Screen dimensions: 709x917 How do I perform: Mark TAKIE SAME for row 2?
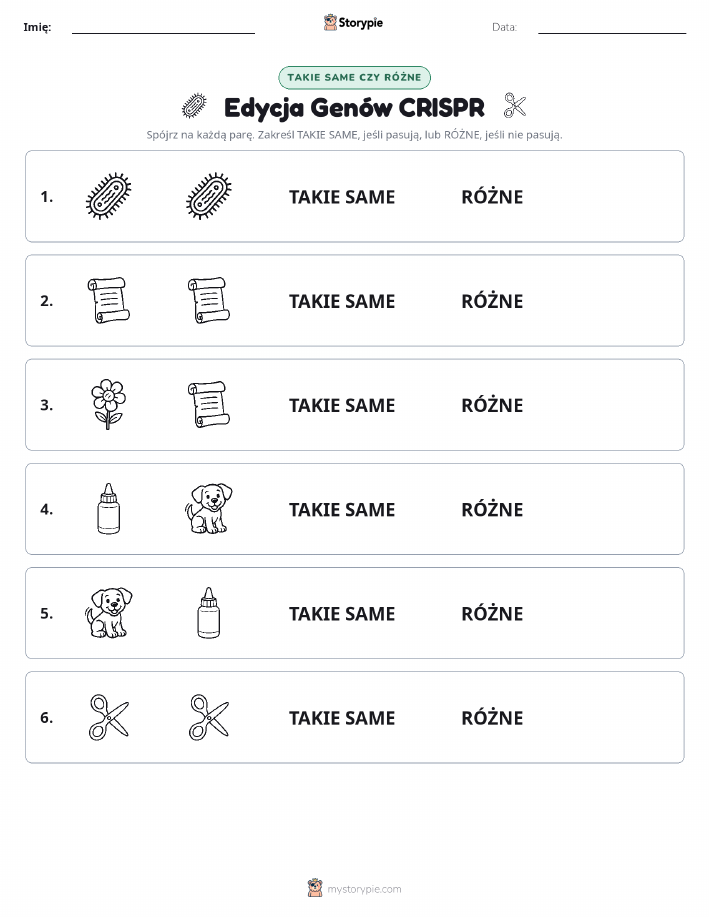coord(342,301)
